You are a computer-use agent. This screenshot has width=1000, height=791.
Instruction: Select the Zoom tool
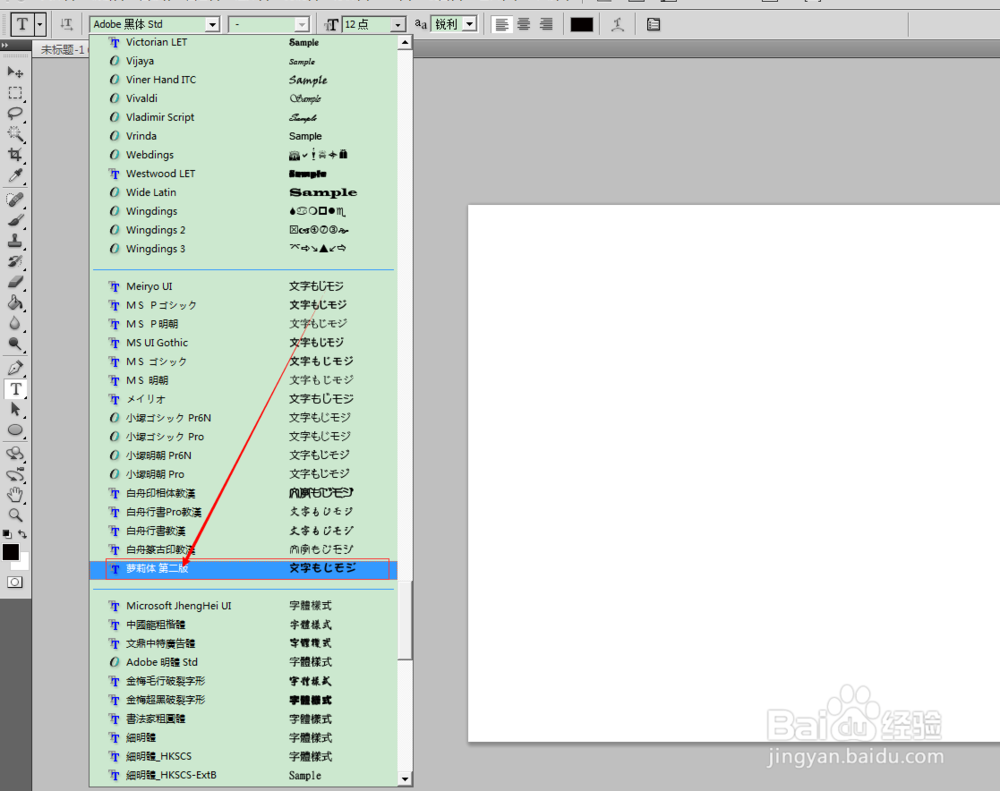(15, 515)
